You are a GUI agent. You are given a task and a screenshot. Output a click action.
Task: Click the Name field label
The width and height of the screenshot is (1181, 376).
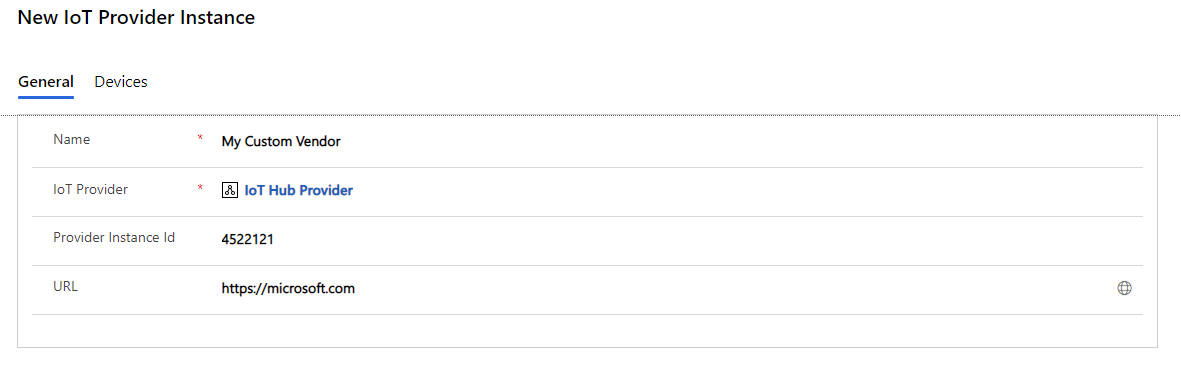pos(72,139)
